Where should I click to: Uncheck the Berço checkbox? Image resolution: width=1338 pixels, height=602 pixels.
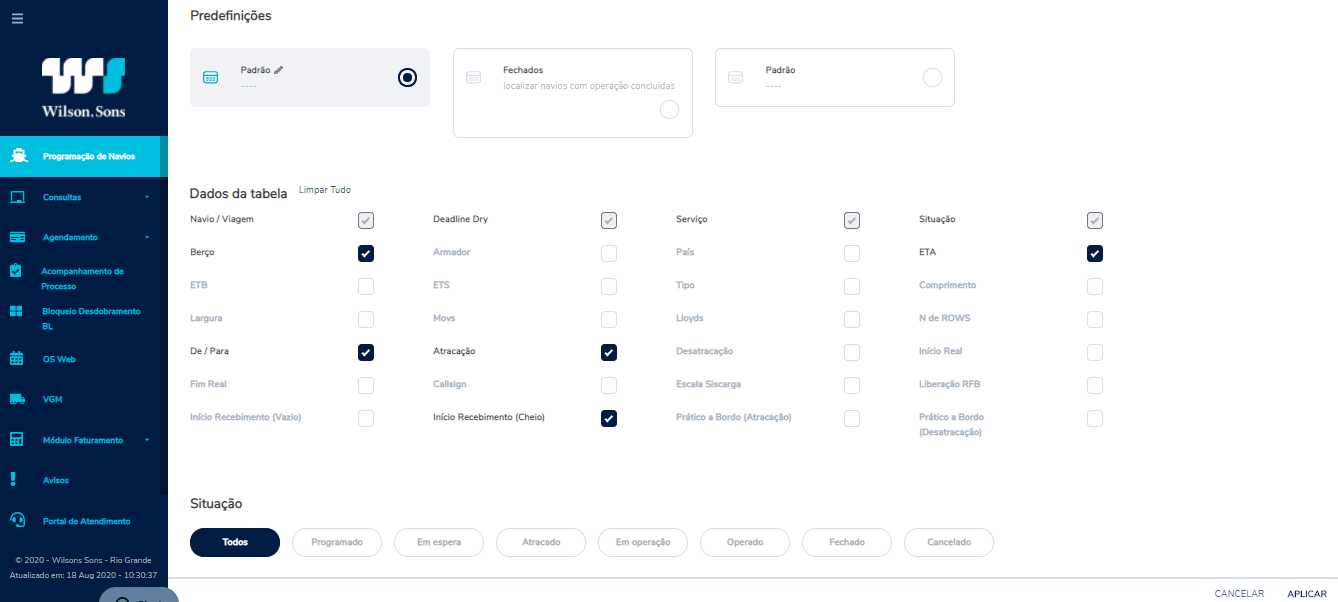(x=366, y=254)
